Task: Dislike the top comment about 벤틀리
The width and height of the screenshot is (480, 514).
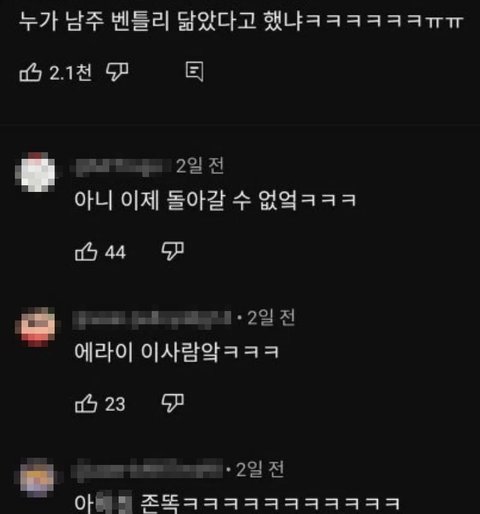Action: tap(117, 72)
